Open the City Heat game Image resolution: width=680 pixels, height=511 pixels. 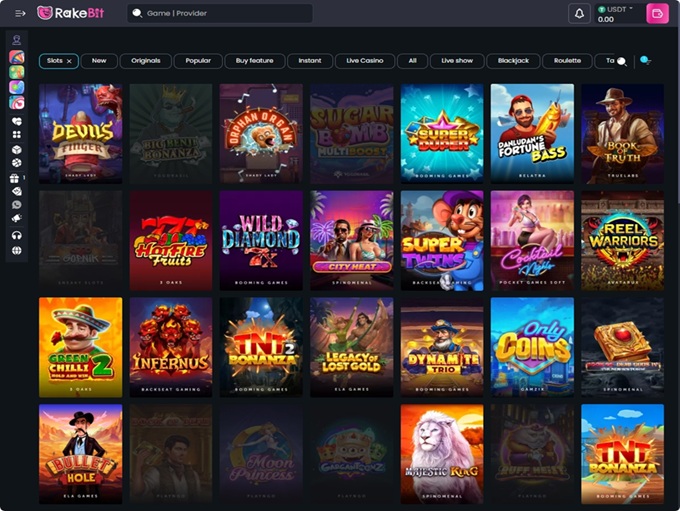[x=352, y=240]
